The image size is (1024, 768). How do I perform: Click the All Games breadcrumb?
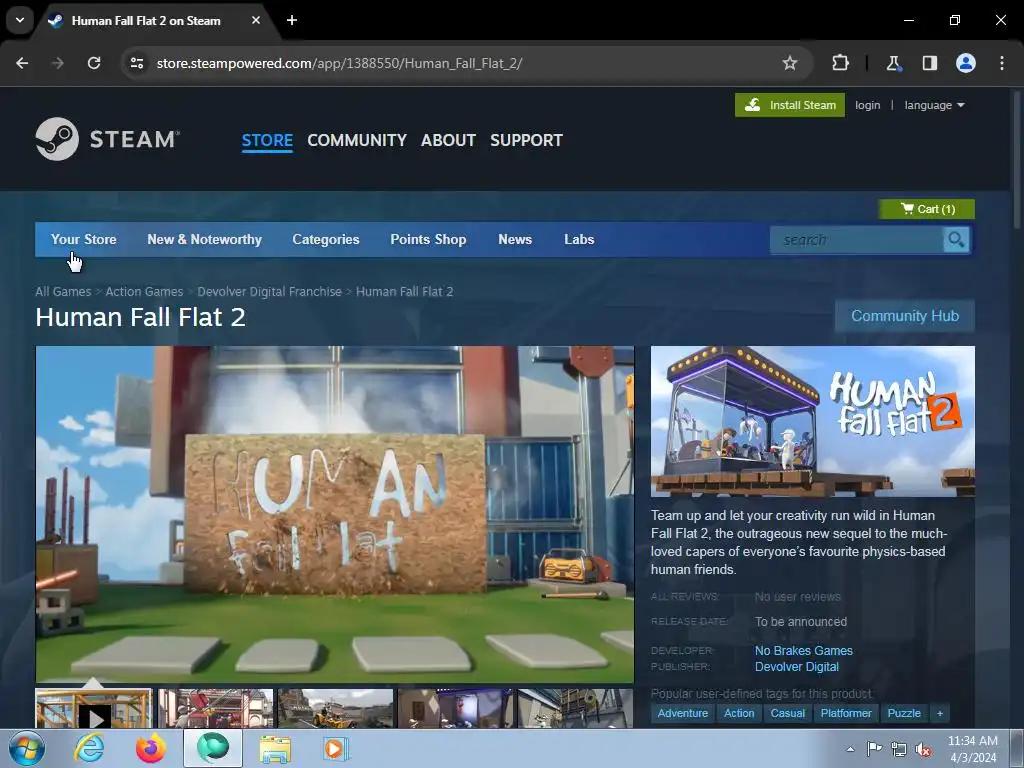pos(63,291)
